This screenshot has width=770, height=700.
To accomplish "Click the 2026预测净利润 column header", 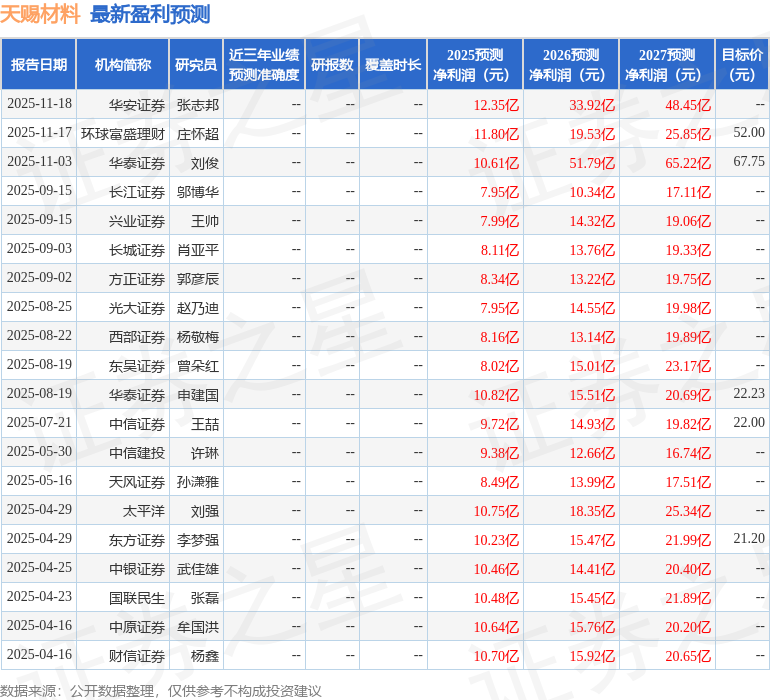I will [570, 64].
